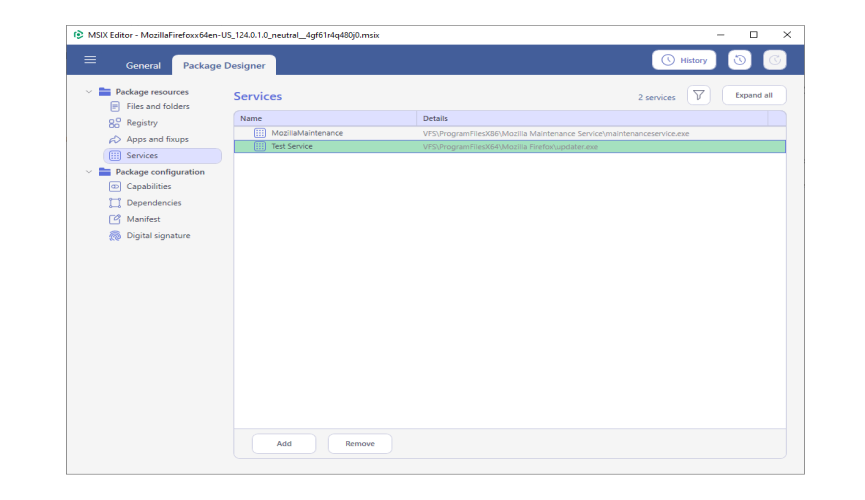Click the Package configuration label

(160, 172)
